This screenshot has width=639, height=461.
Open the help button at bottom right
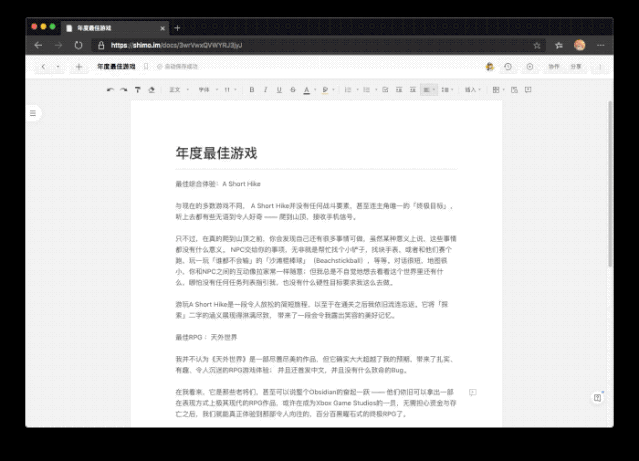(597, 398)
